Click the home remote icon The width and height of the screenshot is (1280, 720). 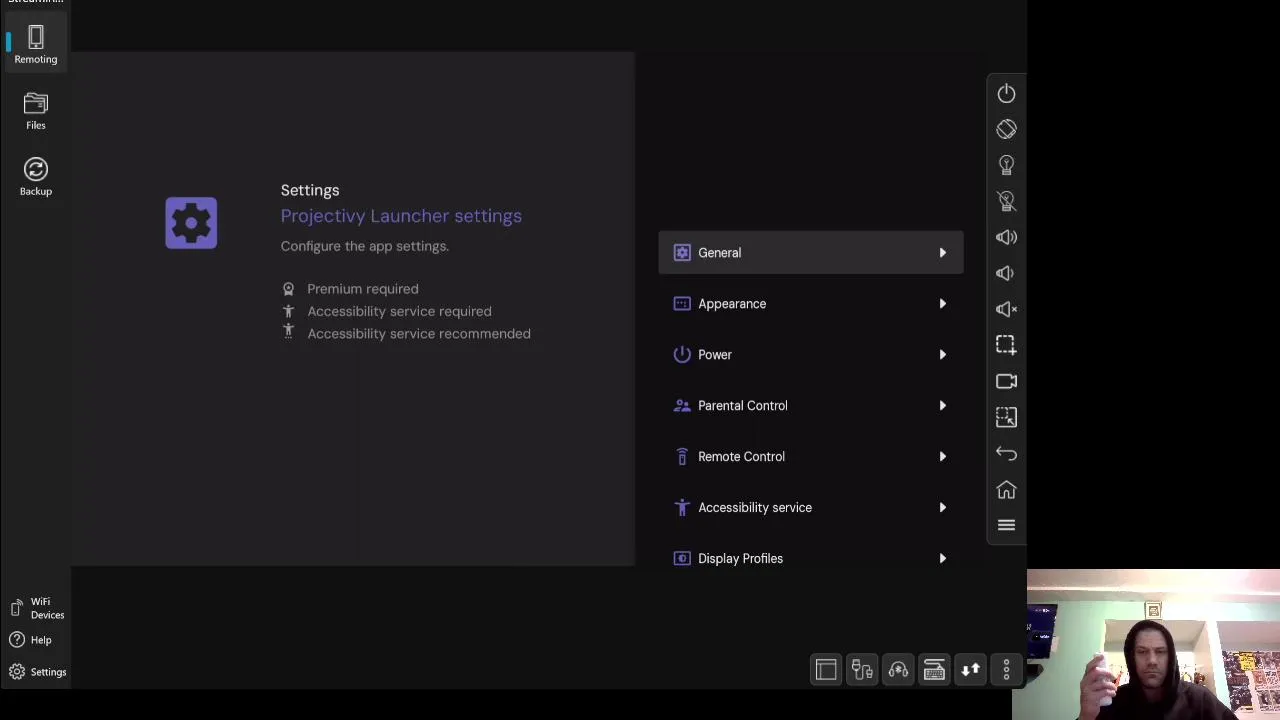point(1006,489)
